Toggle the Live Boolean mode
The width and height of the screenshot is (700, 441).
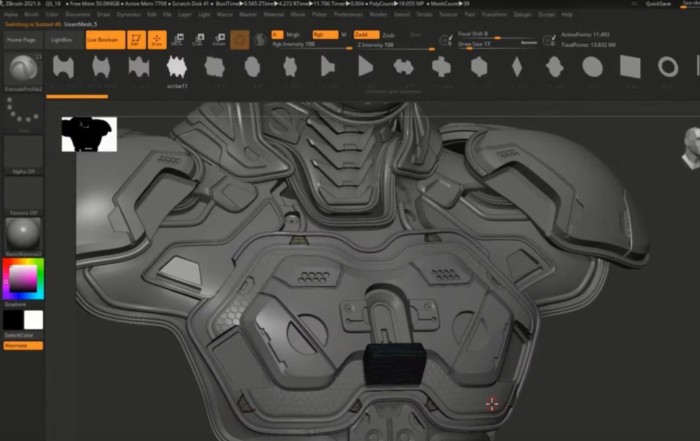100,39
